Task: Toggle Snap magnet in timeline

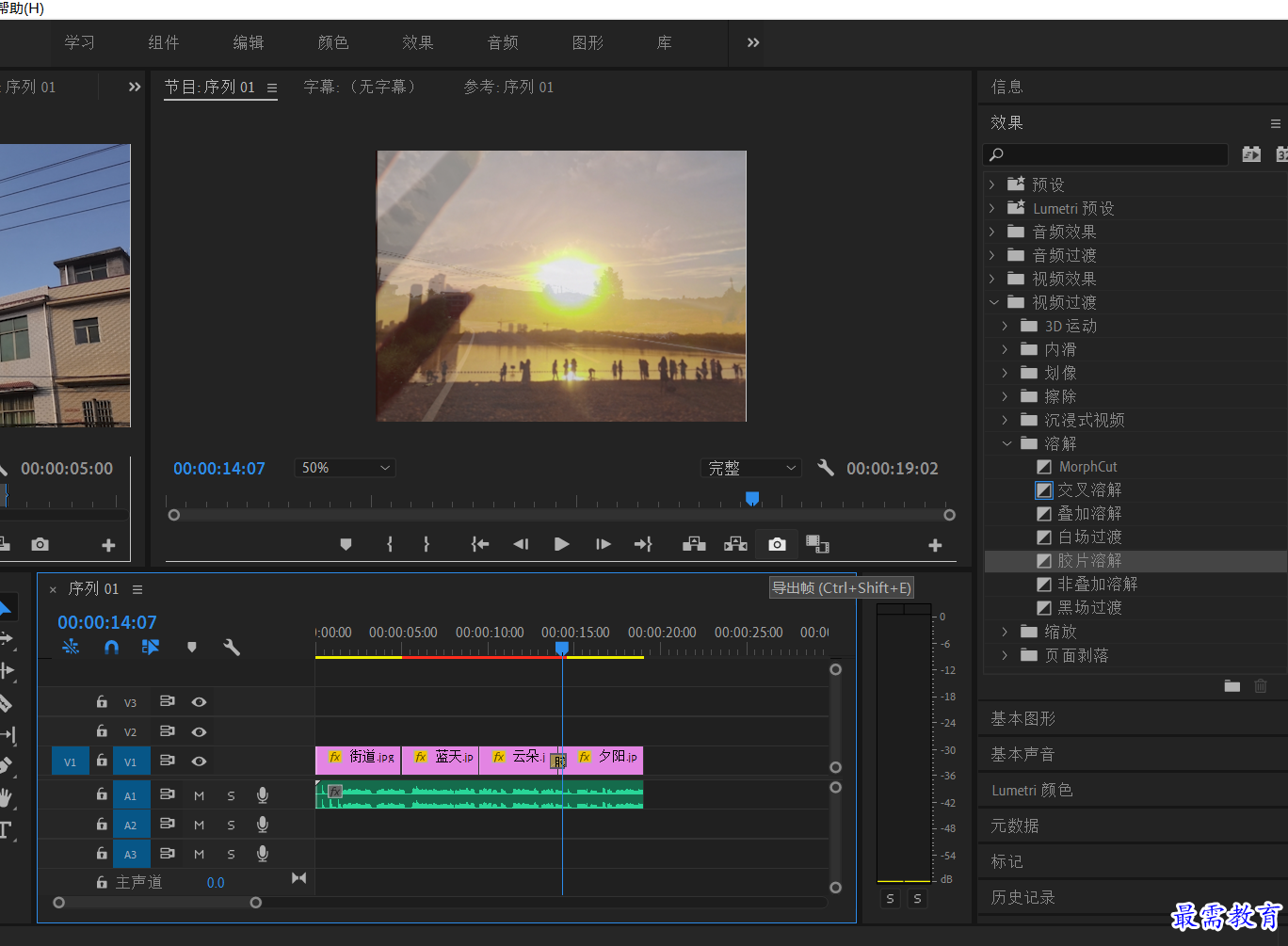Action: (111, 647)
